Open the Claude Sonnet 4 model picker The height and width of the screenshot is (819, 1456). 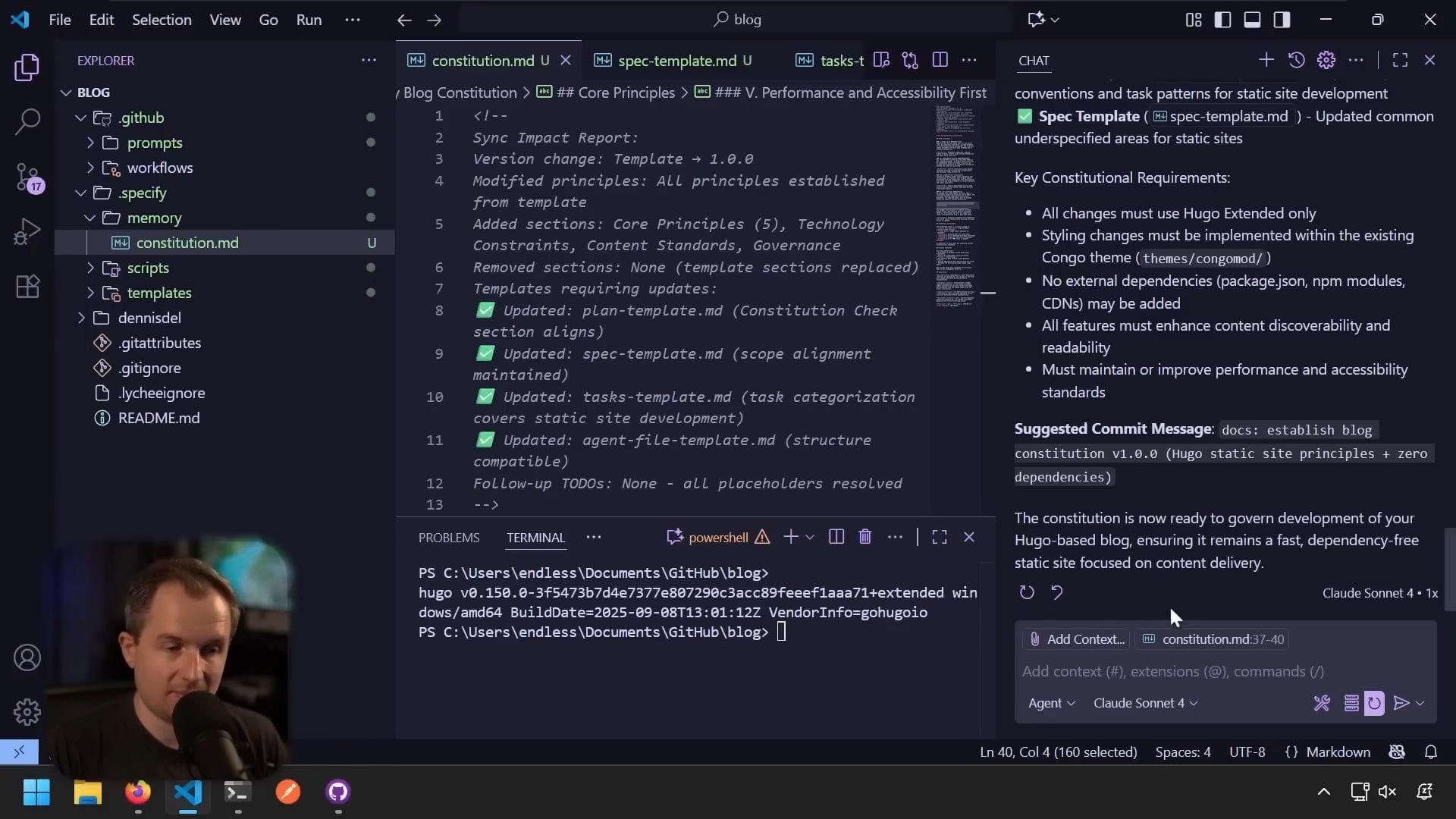1145,703
